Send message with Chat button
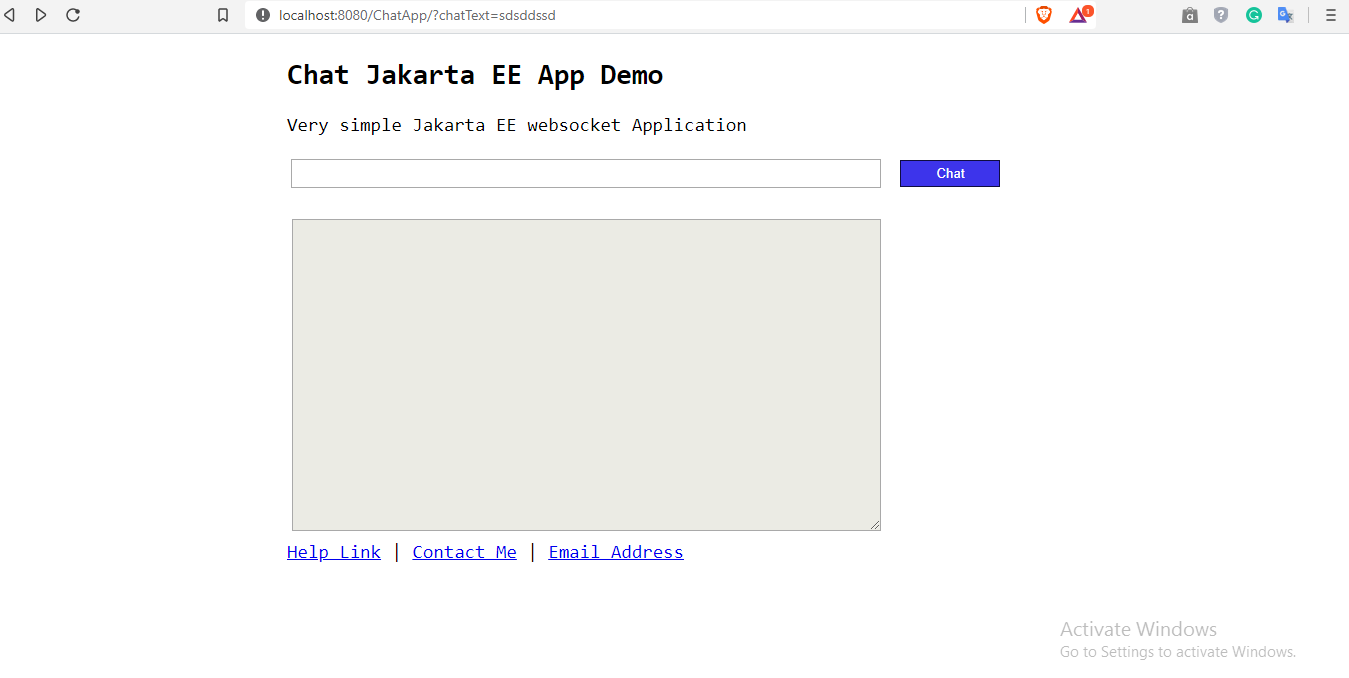The height and width of the screenshot is (678, 1349). (x=950, y=173)
